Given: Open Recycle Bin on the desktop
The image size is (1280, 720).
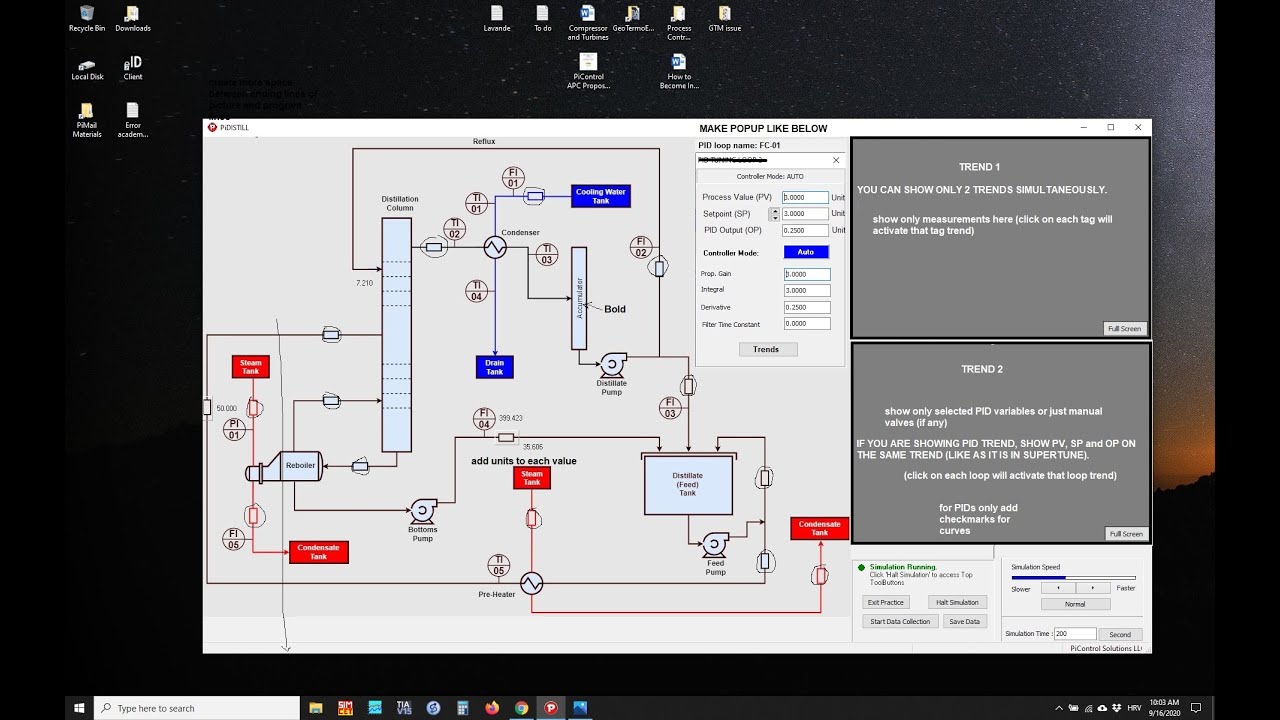Looking at the screenshot, I should tap(87, 19).
